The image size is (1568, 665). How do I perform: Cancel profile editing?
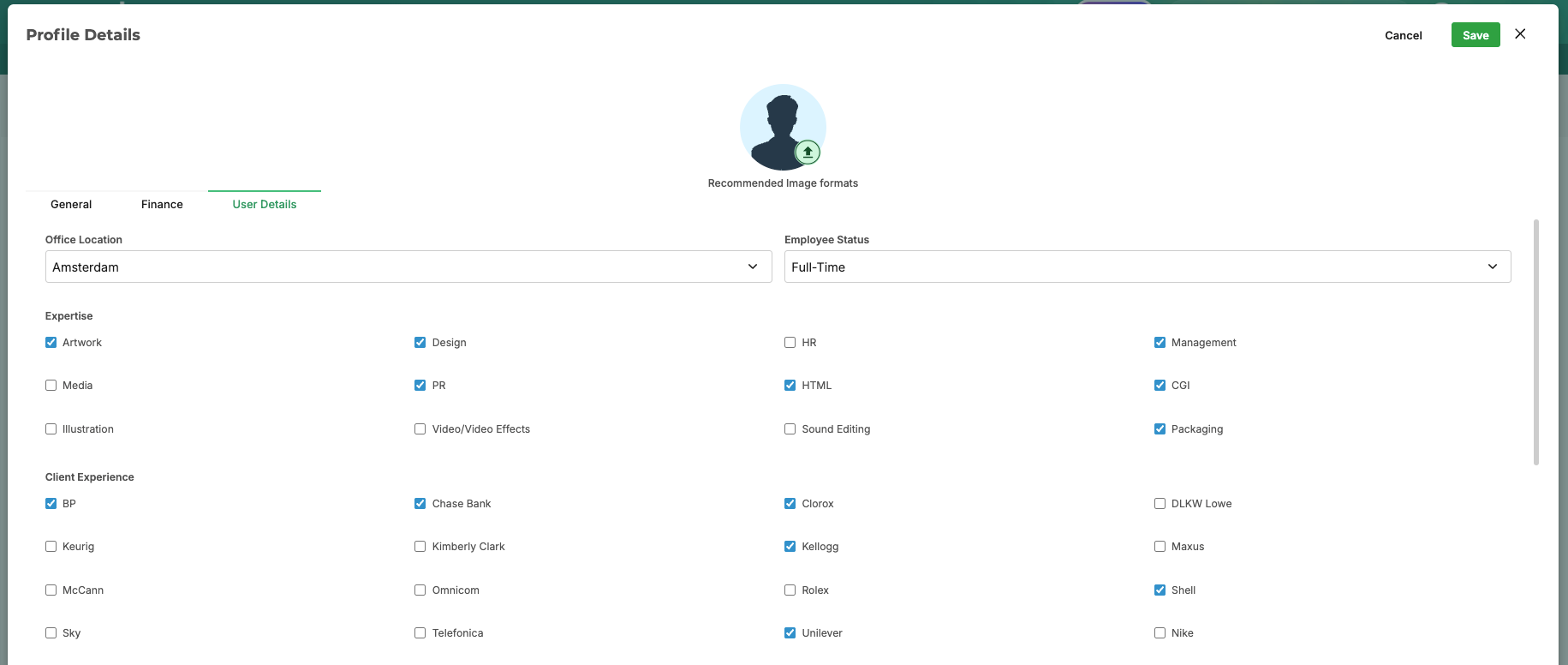[1404, 35]
